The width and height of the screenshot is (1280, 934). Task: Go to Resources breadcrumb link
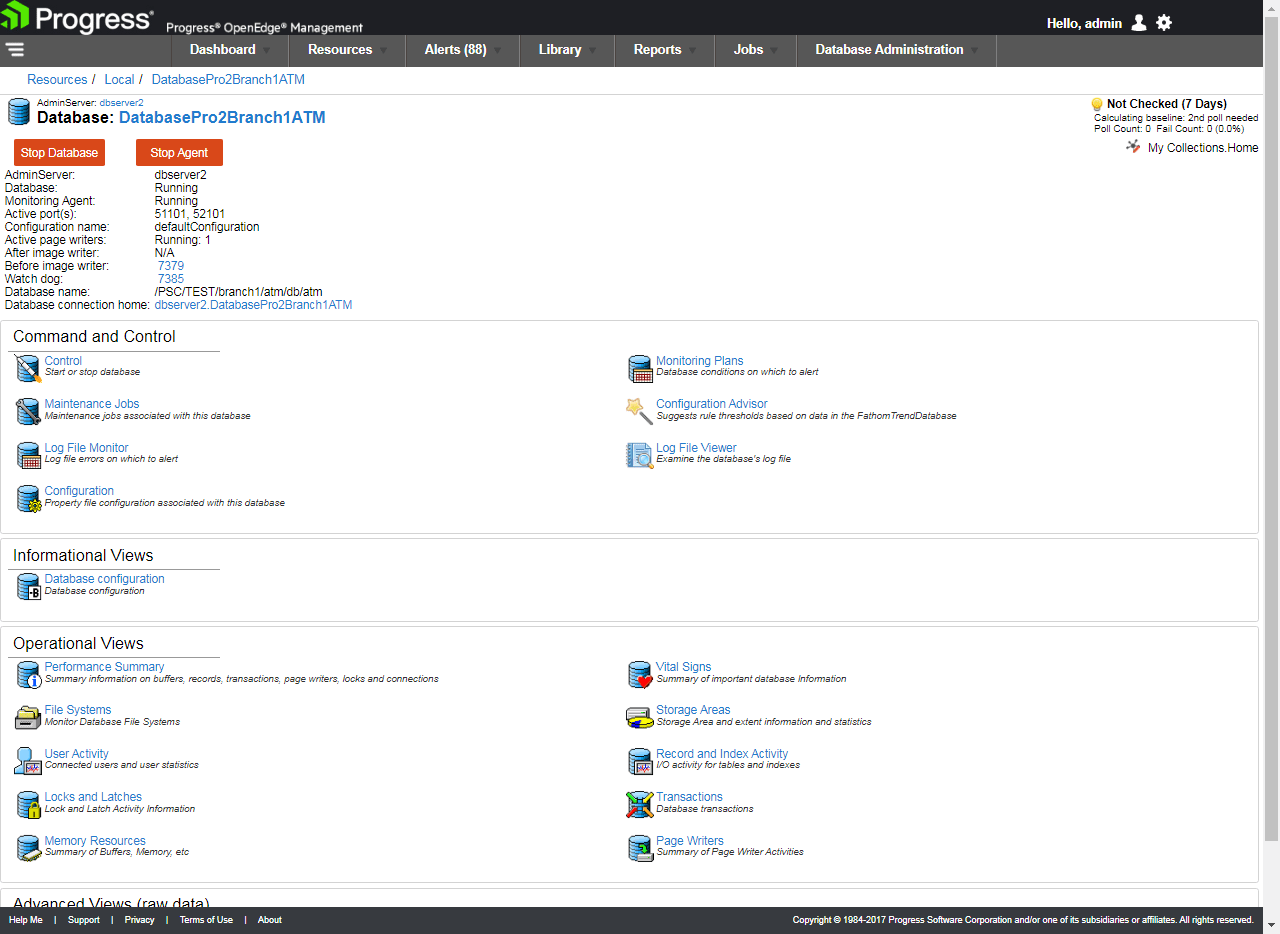57,79
